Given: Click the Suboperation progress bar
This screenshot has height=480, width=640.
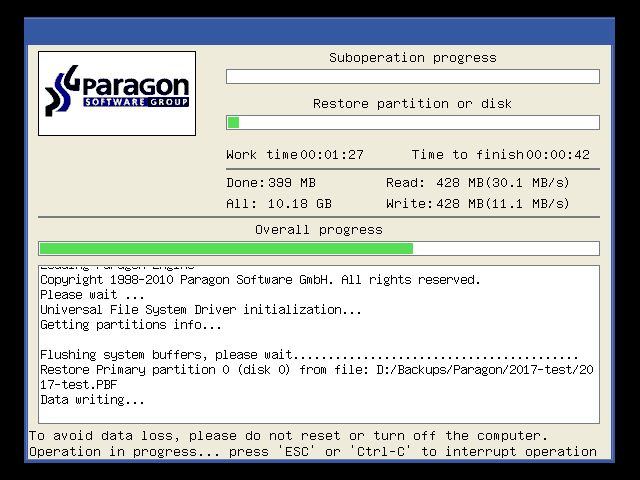Looking at the screenshot, I should pos(412,77).
